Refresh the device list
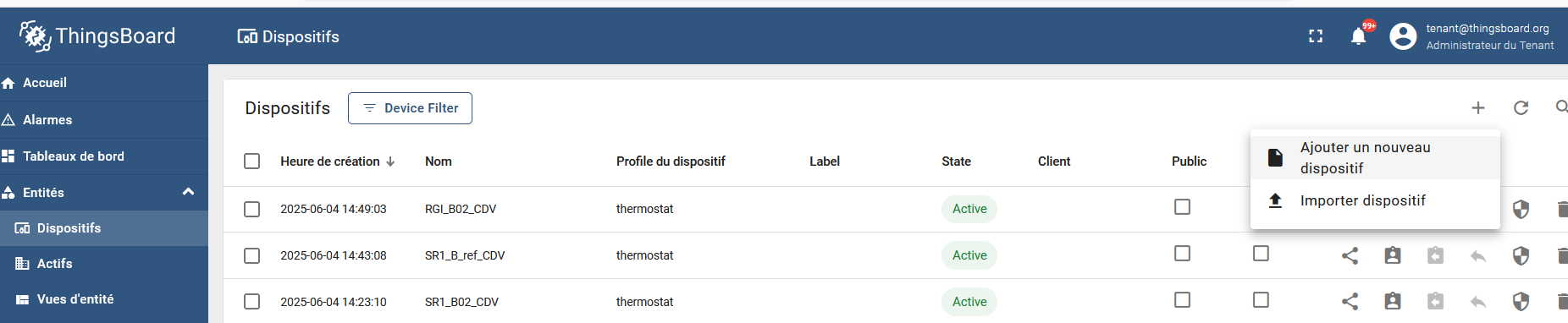1568x323 pixels. [x=1521, y=107]
